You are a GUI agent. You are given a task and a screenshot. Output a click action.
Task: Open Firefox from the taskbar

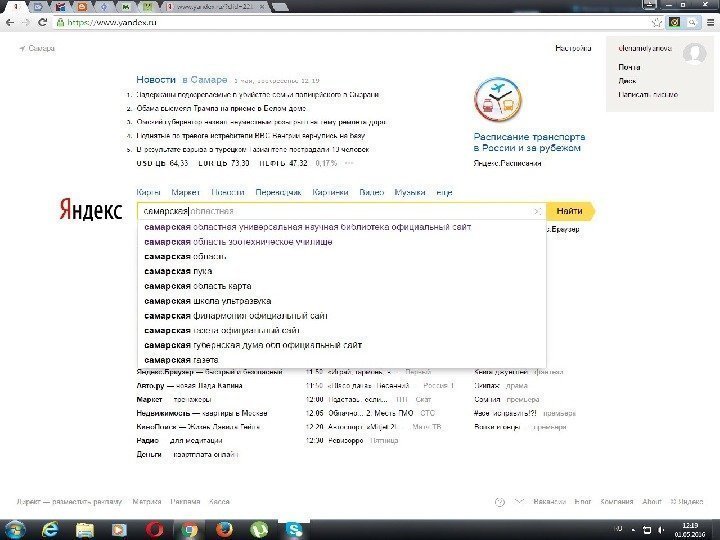pos(224,530)
